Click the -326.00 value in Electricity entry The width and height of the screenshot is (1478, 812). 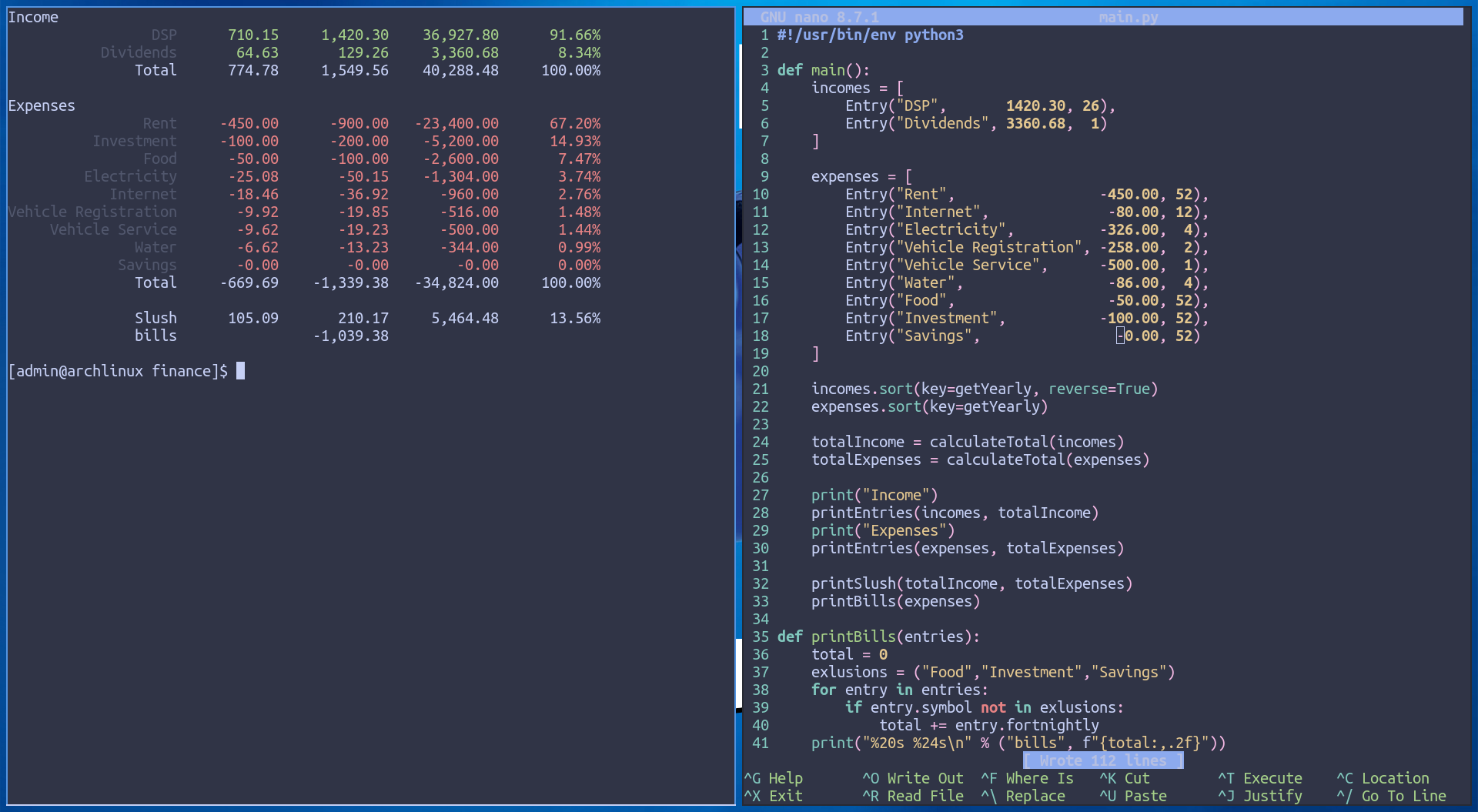1129,229
